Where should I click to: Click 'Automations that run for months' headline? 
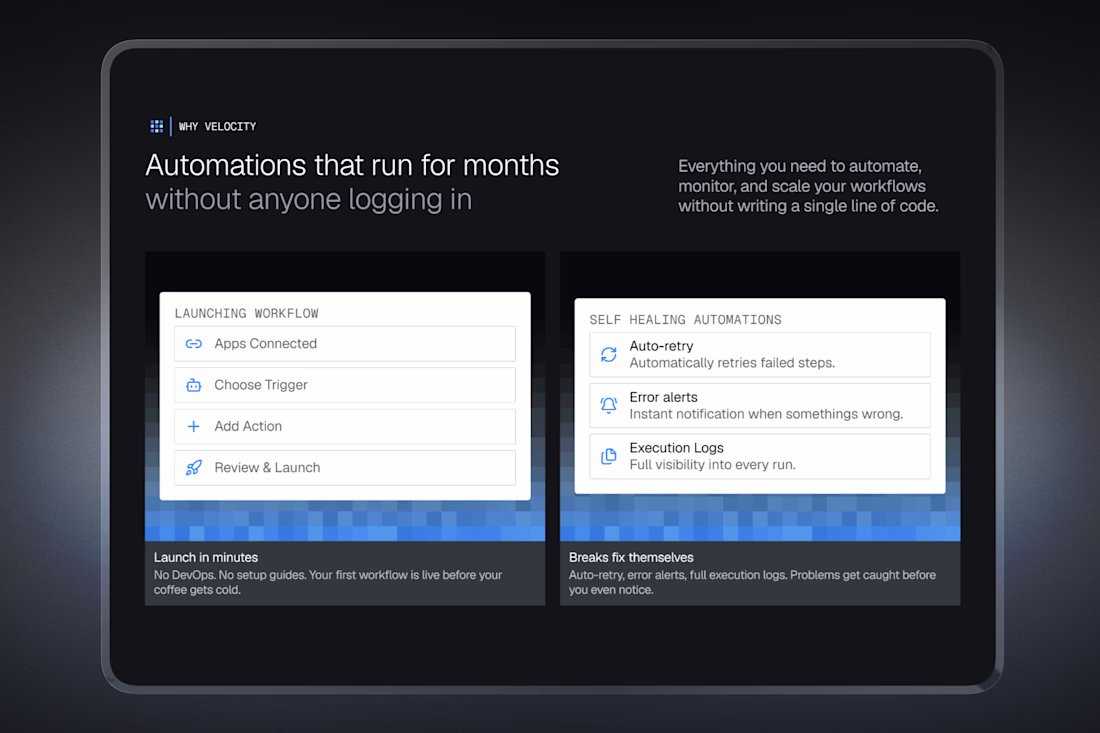click(x=352, y=166)
